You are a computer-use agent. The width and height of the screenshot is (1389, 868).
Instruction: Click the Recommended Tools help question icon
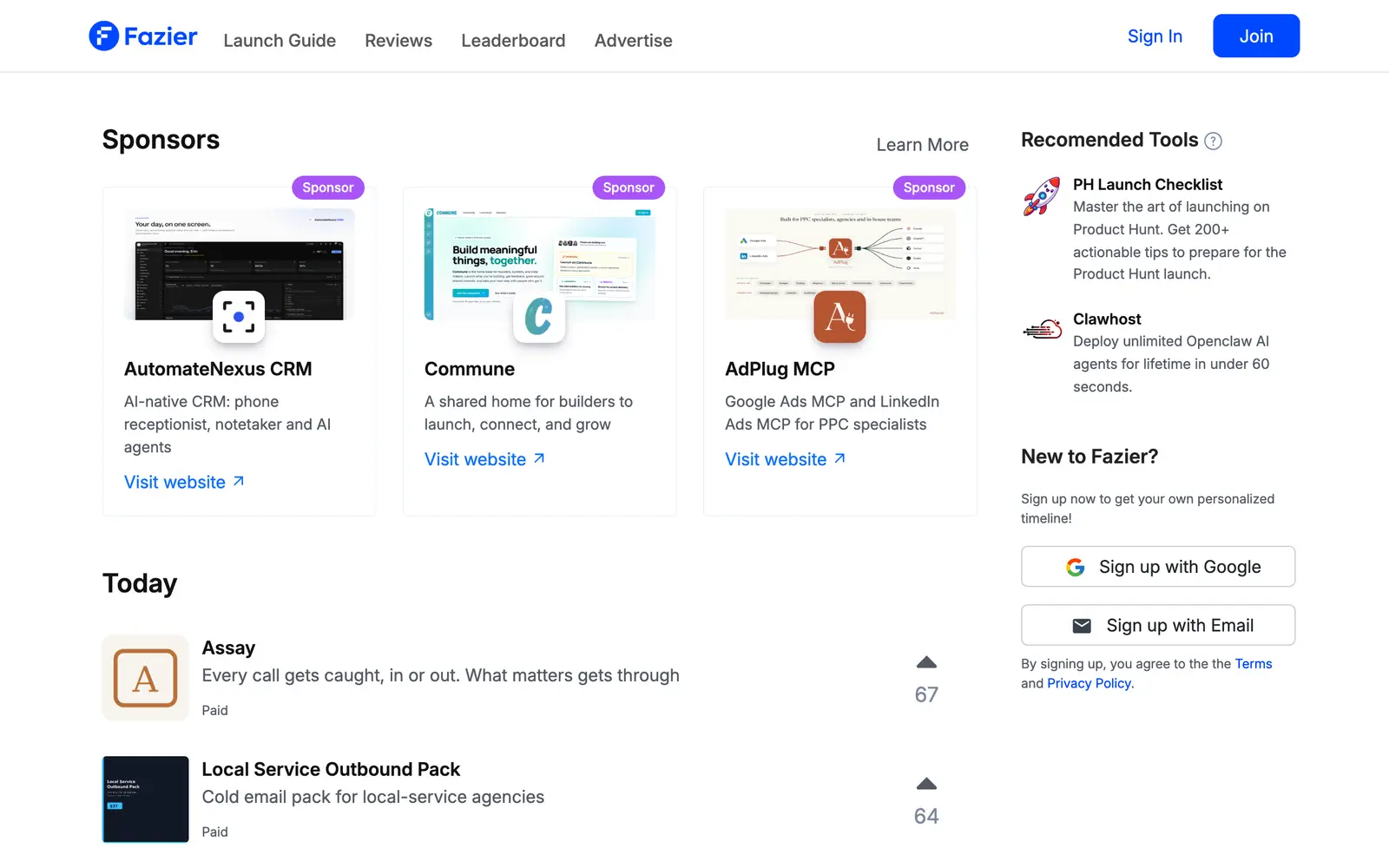1214,141
